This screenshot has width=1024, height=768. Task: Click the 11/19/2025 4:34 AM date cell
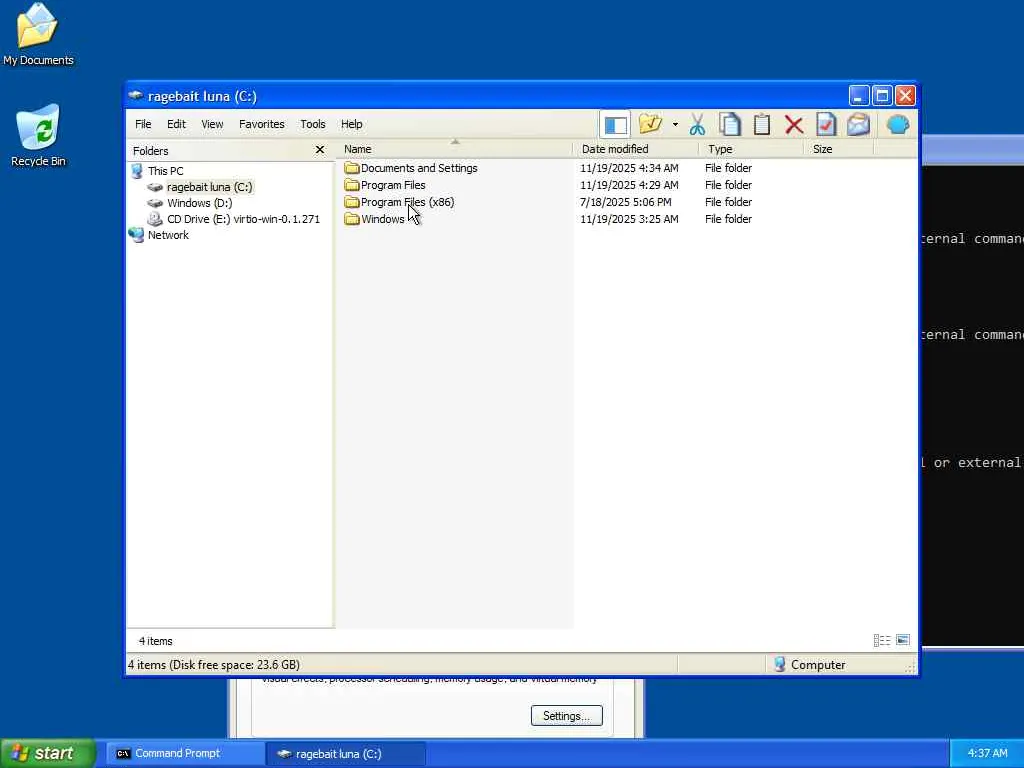(x=629, y=168)
